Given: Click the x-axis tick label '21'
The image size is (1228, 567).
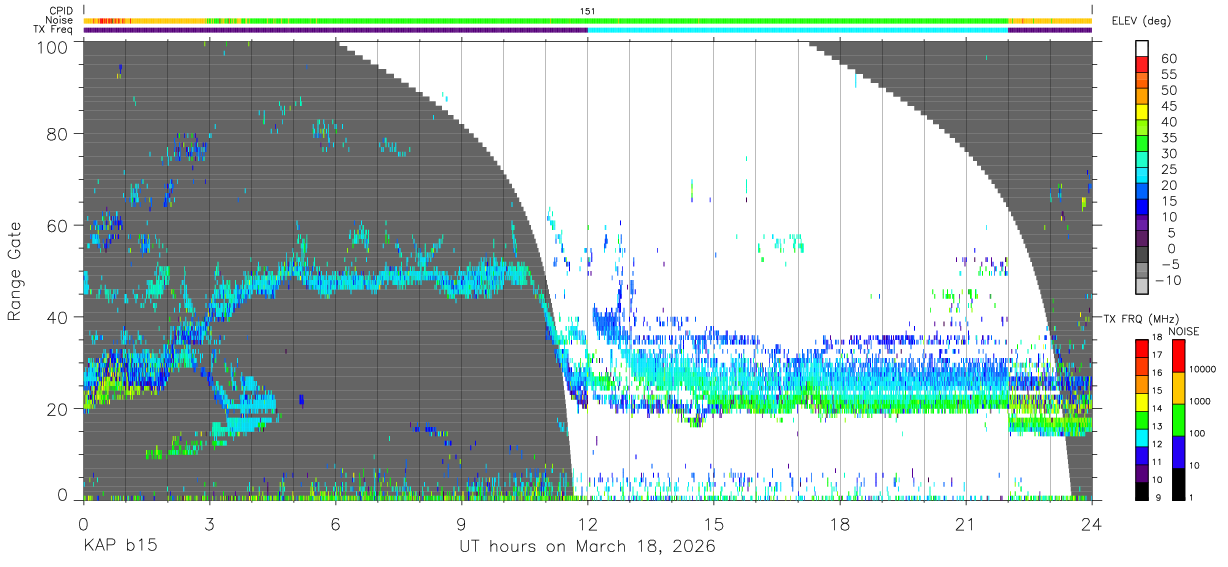Looking at the screenshot, I should [x=966, y=523].
